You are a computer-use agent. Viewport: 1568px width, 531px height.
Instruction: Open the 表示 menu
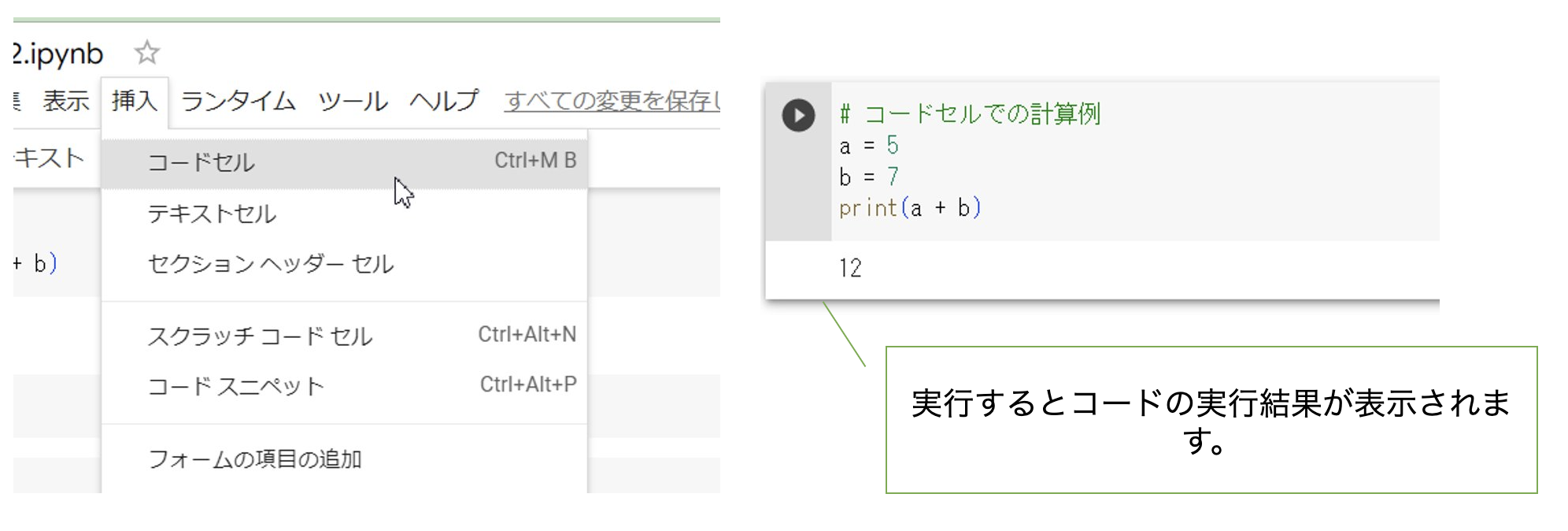[68, 101]
